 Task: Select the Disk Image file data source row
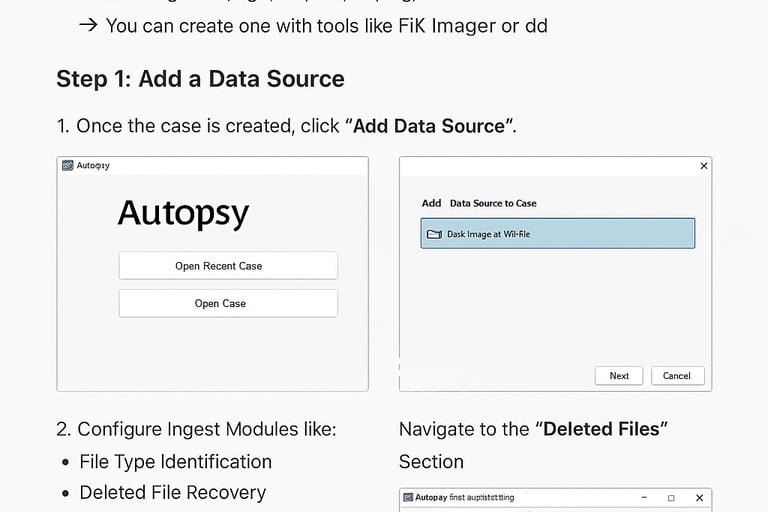[x=557, y=234]
